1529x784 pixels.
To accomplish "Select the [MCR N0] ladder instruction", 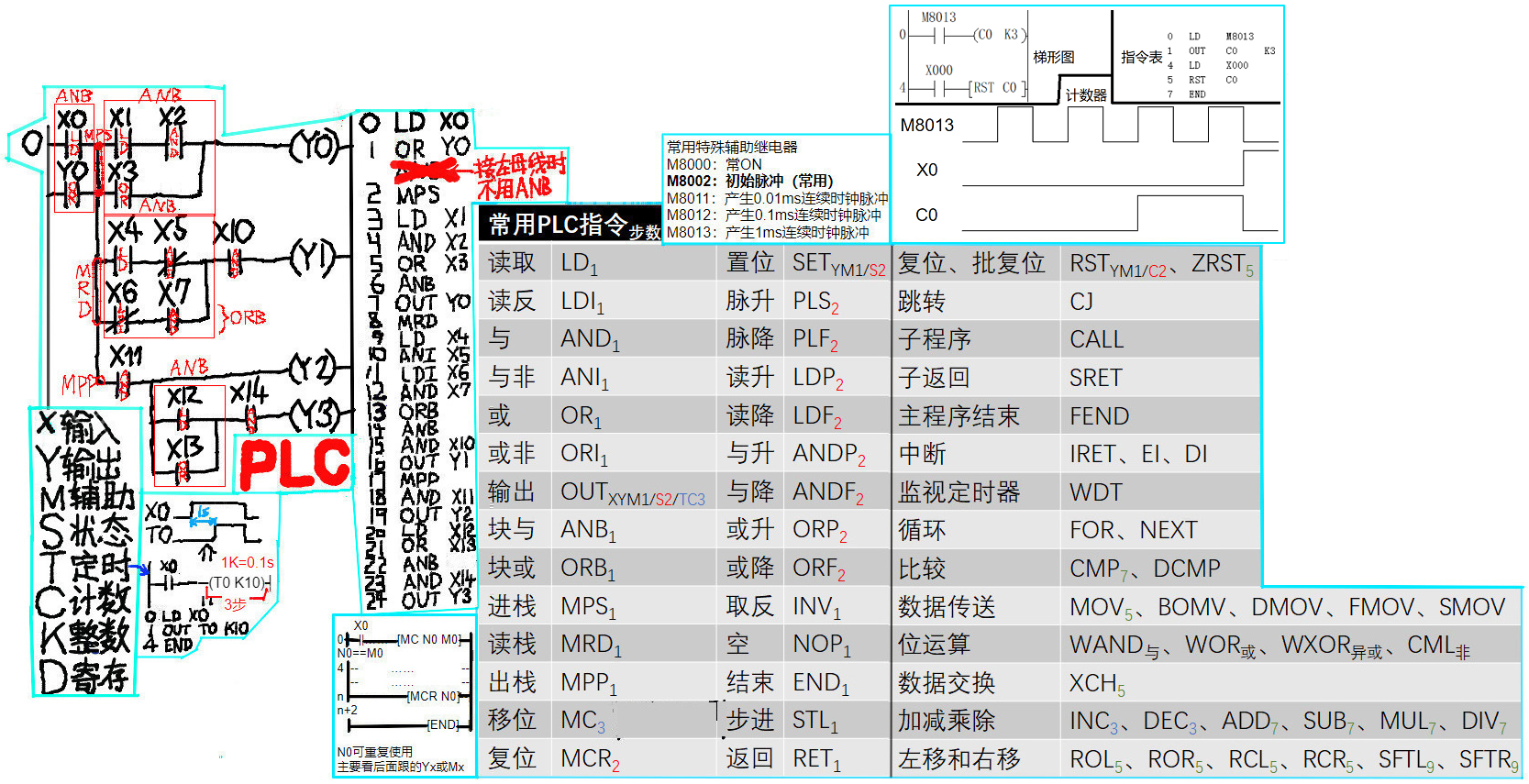I will (434, 696).
